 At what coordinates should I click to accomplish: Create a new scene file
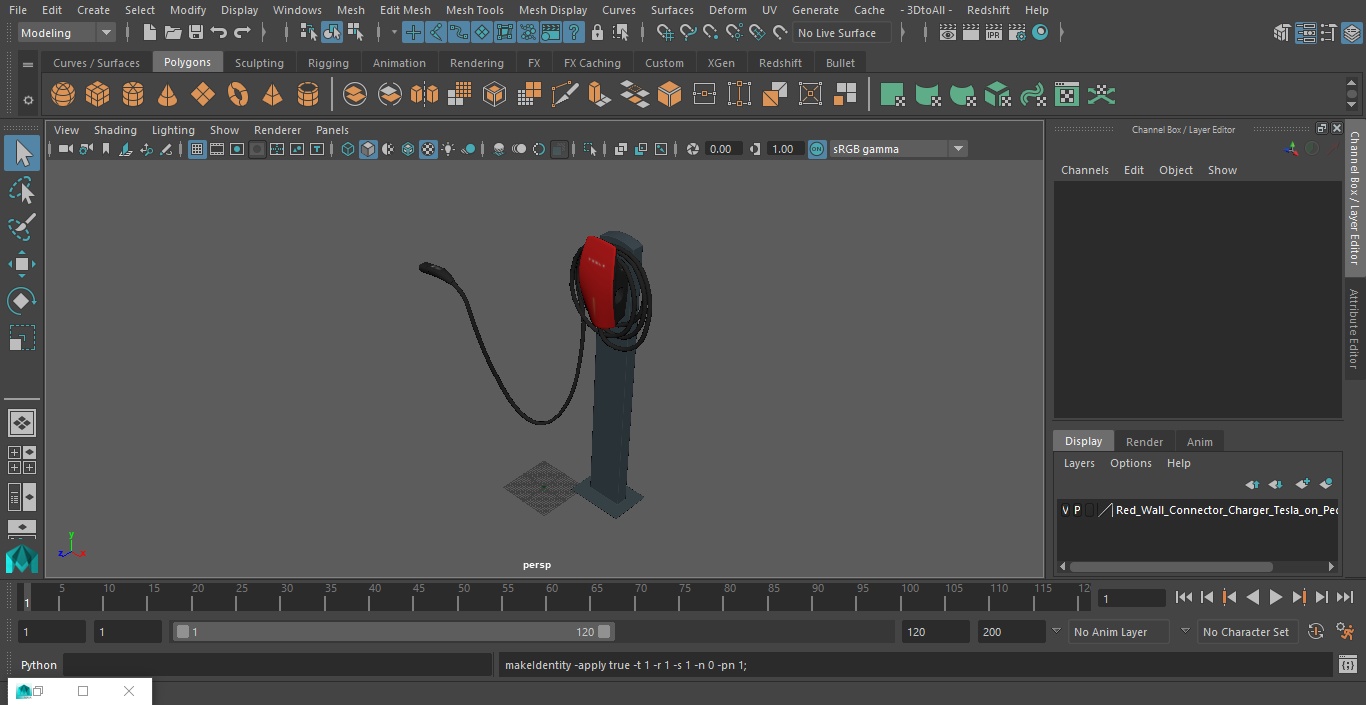pyautogui.click(x=149, y=33)
